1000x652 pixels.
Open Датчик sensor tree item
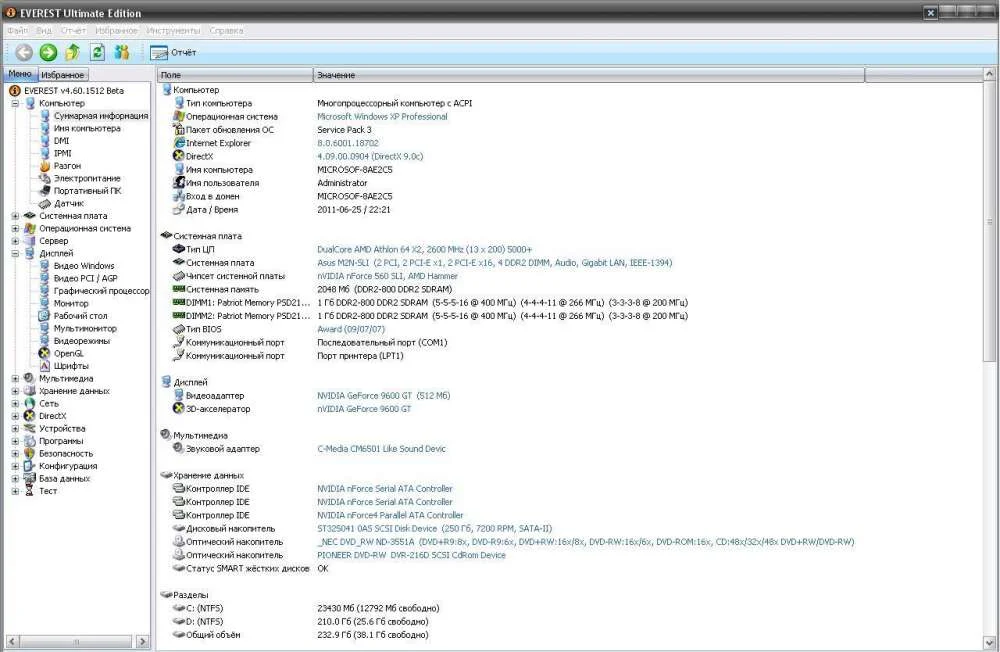click(x=68, y=203)
